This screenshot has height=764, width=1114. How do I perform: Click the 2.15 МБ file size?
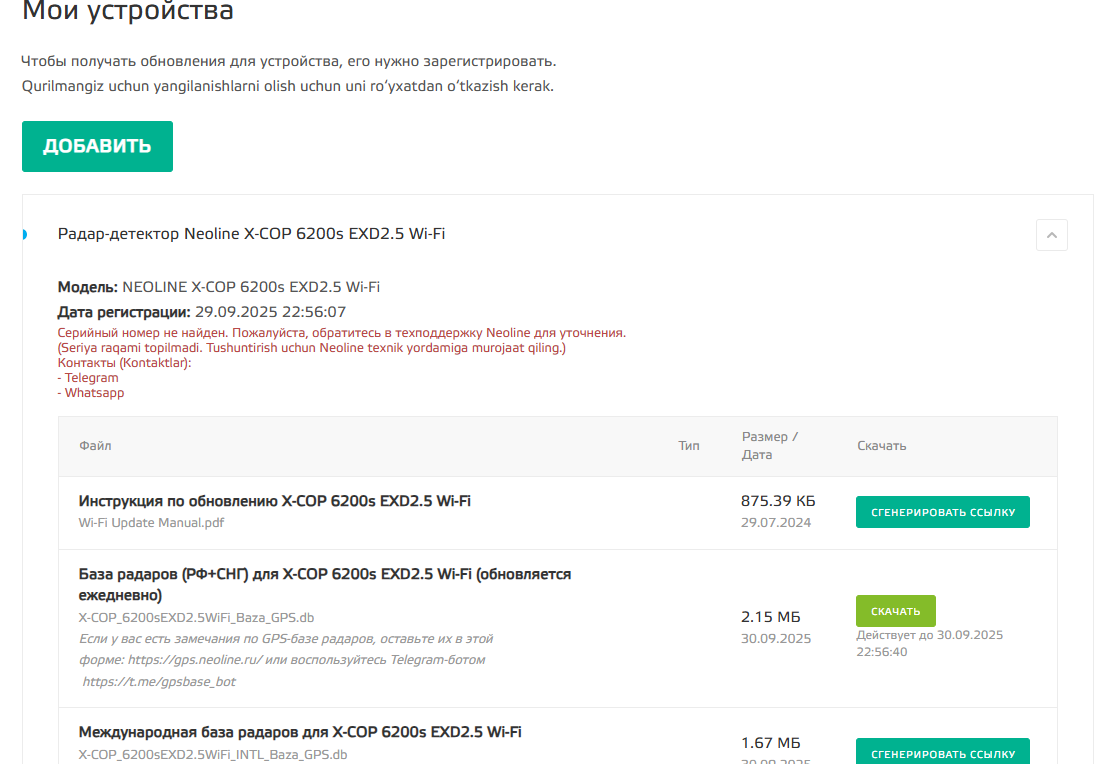771,617
